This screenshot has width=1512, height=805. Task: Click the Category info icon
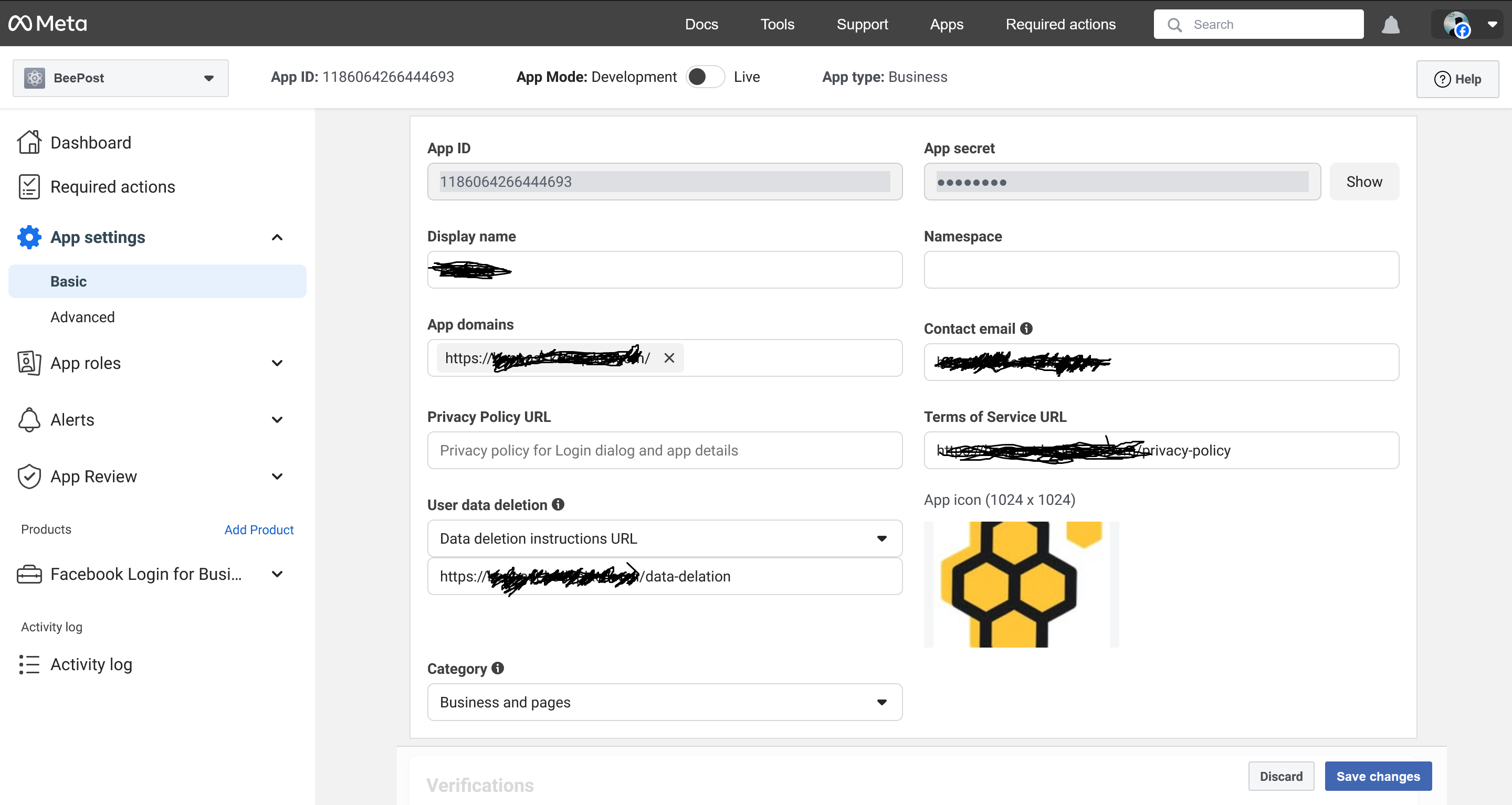click(498, 668)
